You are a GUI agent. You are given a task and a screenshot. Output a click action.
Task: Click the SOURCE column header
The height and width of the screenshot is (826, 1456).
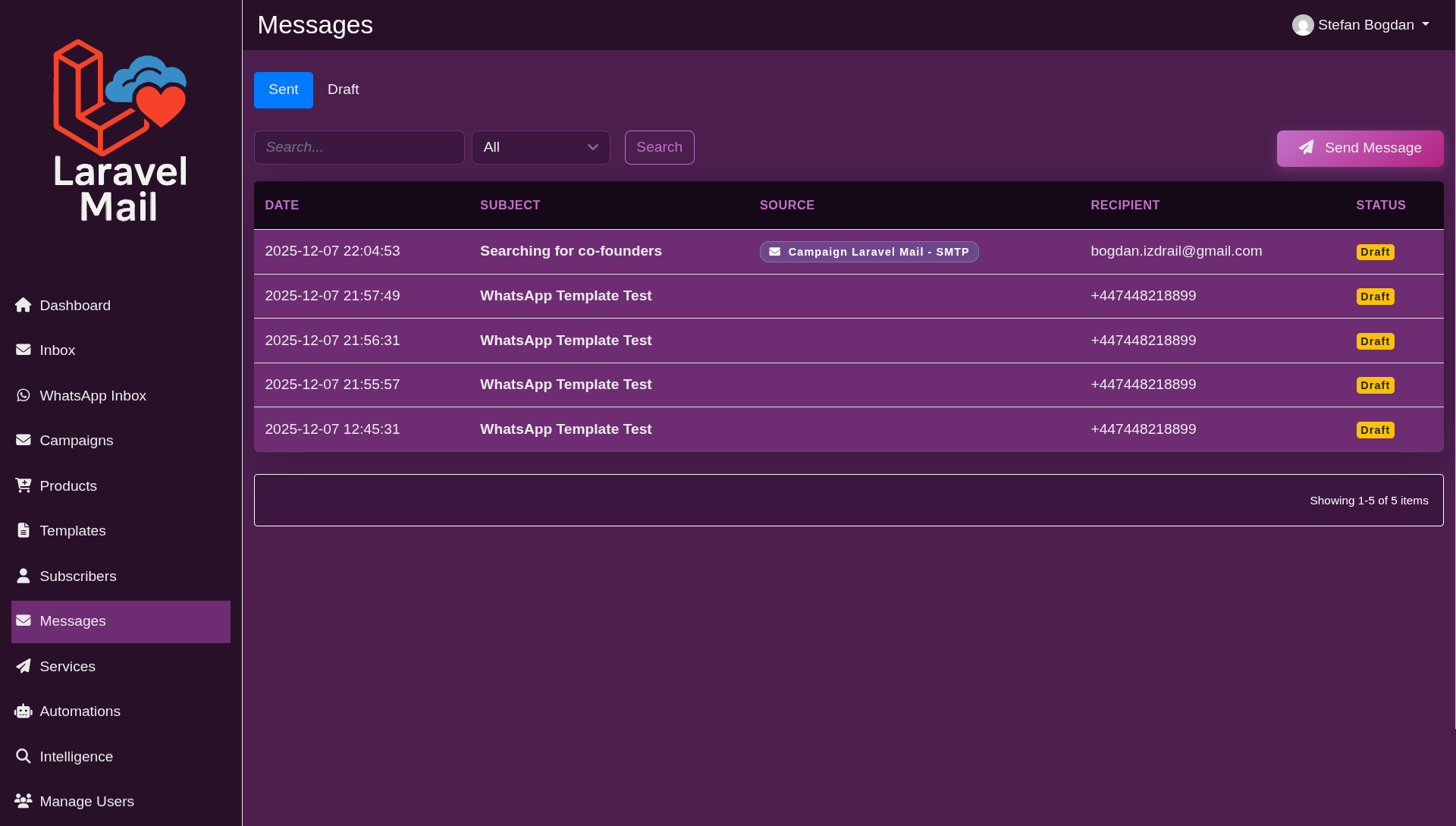[x=786, y=205]
